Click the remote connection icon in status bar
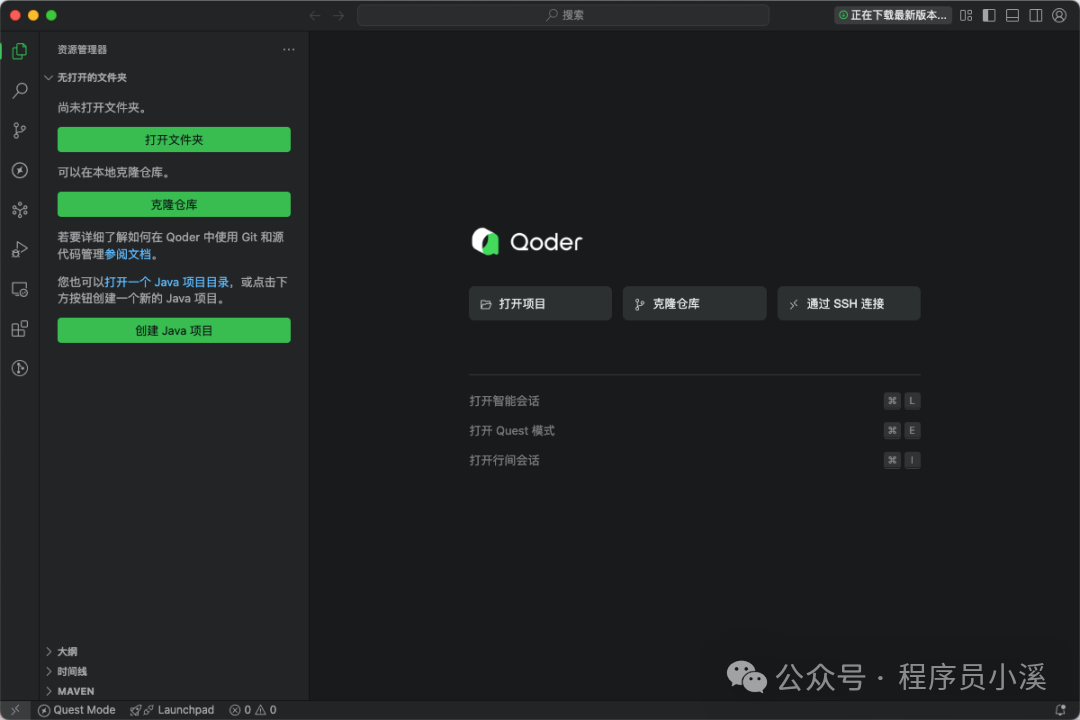1080x720 pixels. [x=15, y=710]
